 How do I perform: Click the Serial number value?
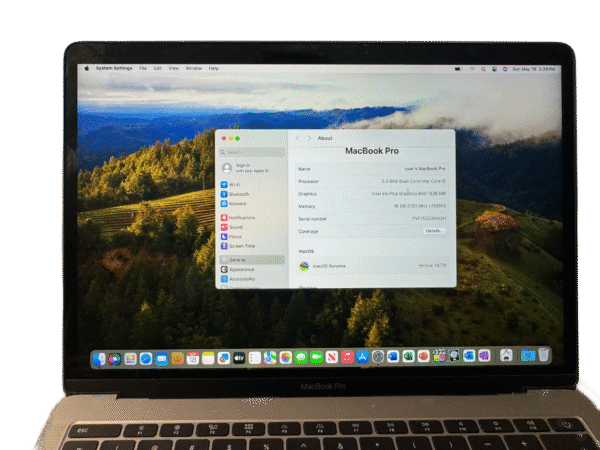click(x=429, y=218)
